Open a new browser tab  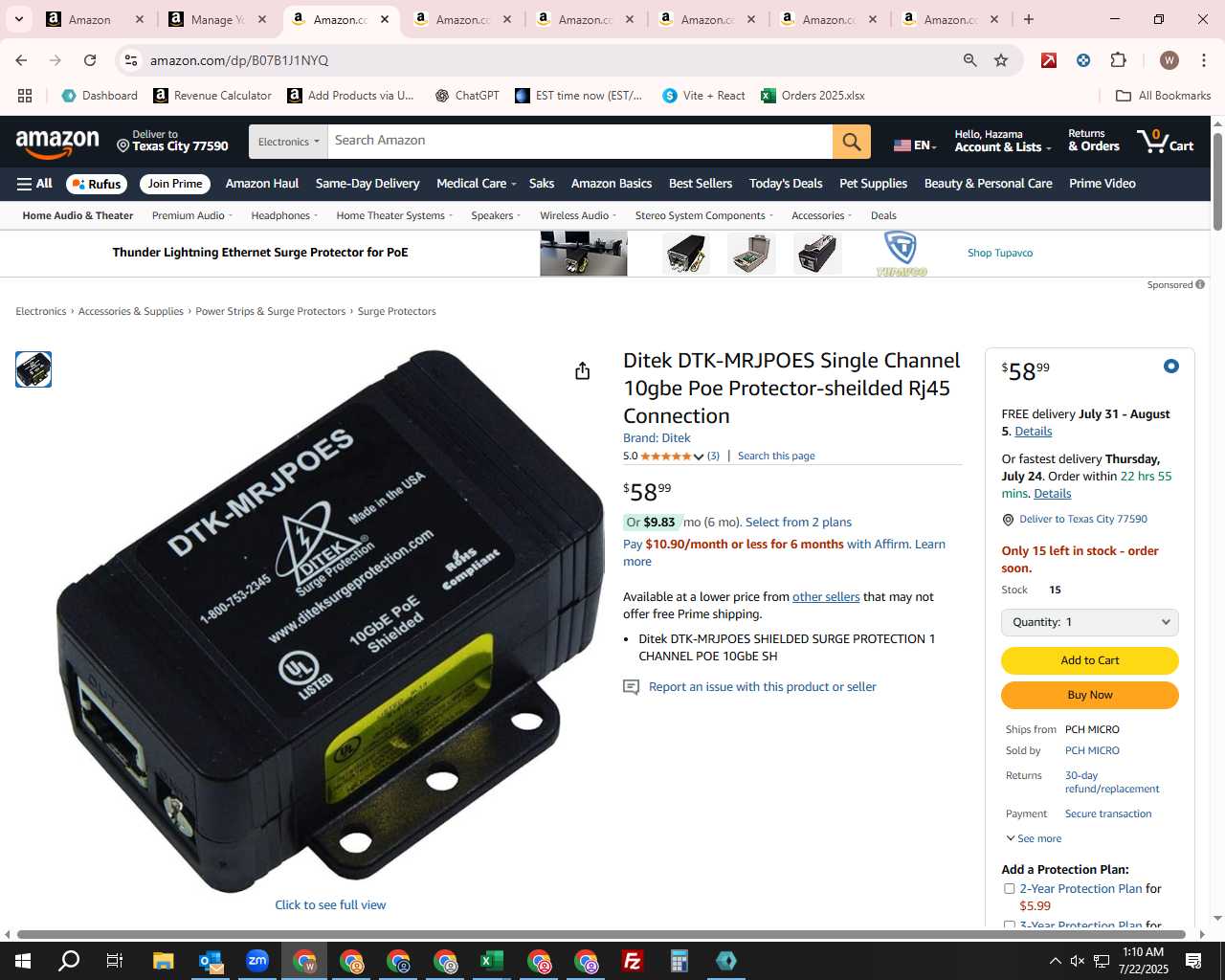(1028, 19)
